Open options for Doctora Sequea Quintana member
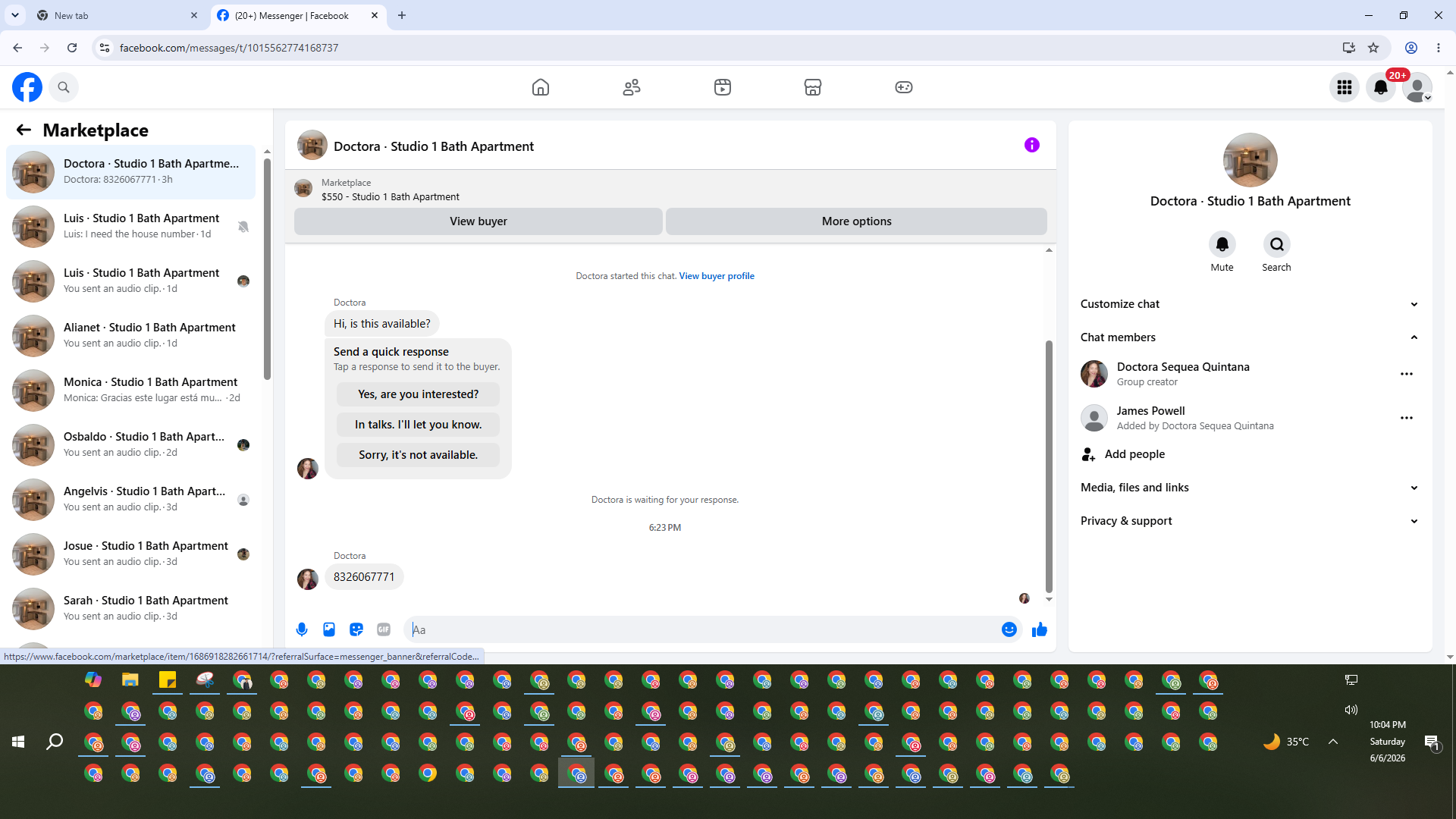Screen dimensions: 1456x819 pos(1407,374)
